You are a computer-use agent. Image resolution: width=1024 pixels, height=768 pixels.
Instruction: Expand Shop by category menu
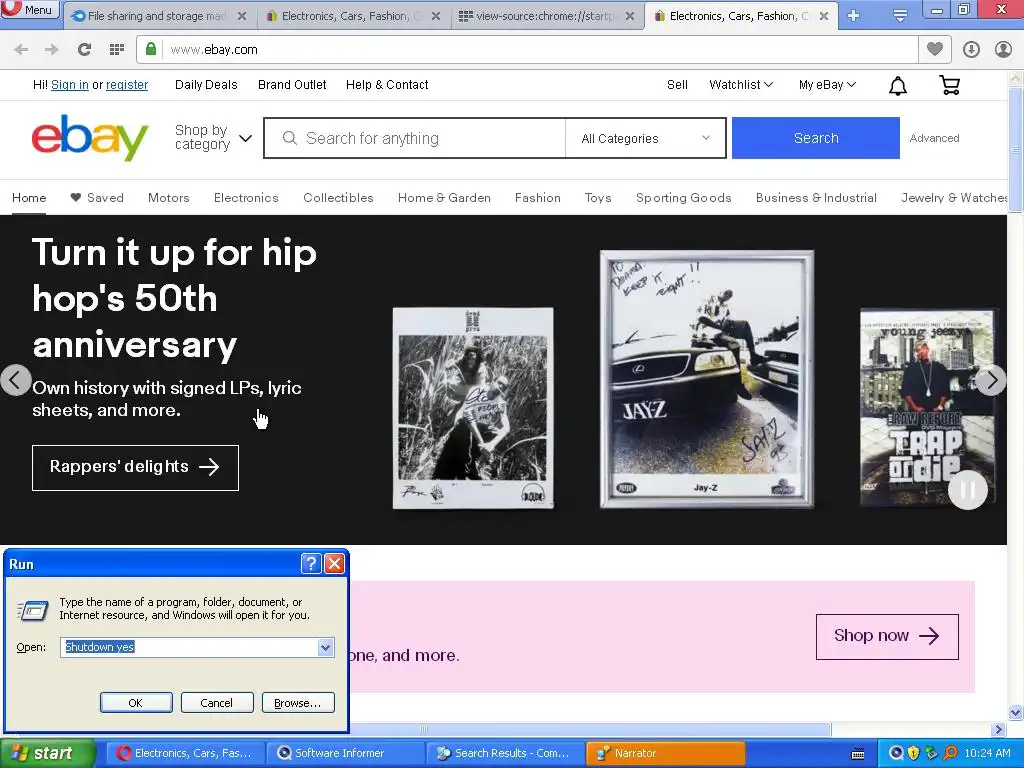click(x=213, y=138)
